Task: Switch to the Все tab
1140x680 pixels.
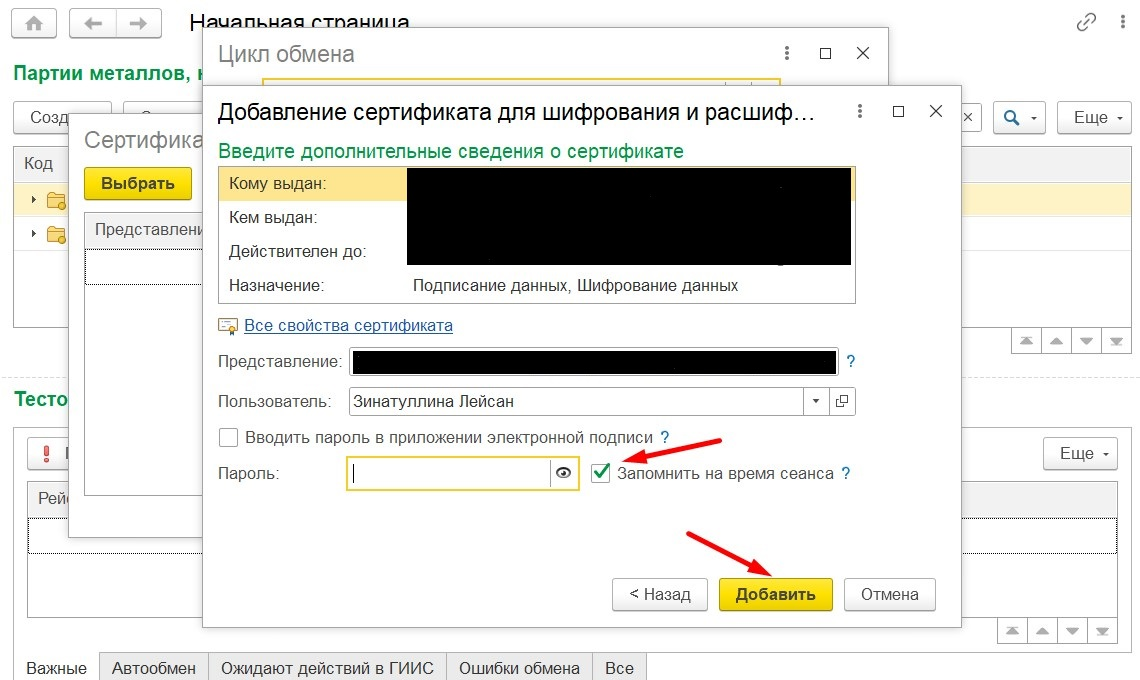Action: click(619, 668)
